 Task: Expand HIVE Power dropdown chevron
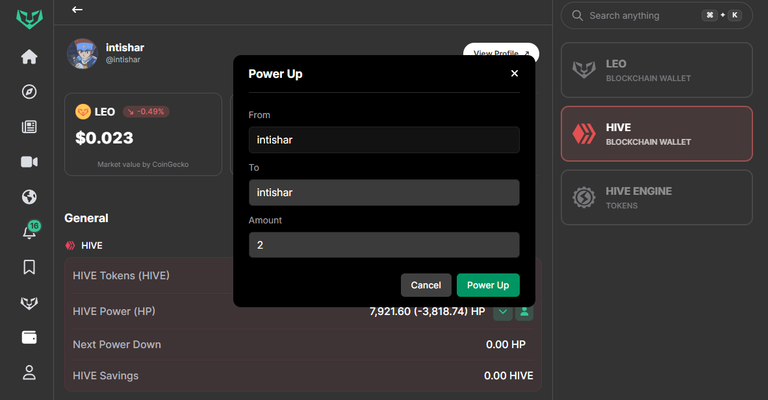pyautogui.click(x=503, y=311)
